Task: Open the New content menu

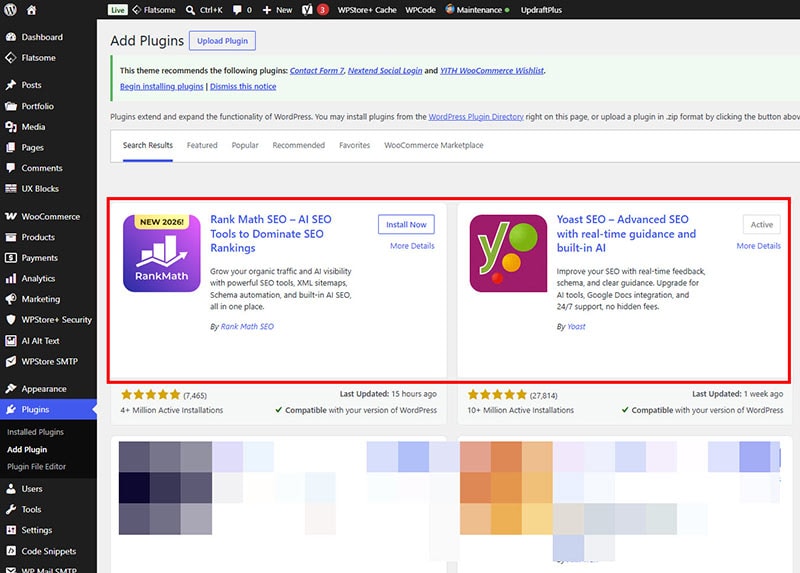Action: [277, 10]
